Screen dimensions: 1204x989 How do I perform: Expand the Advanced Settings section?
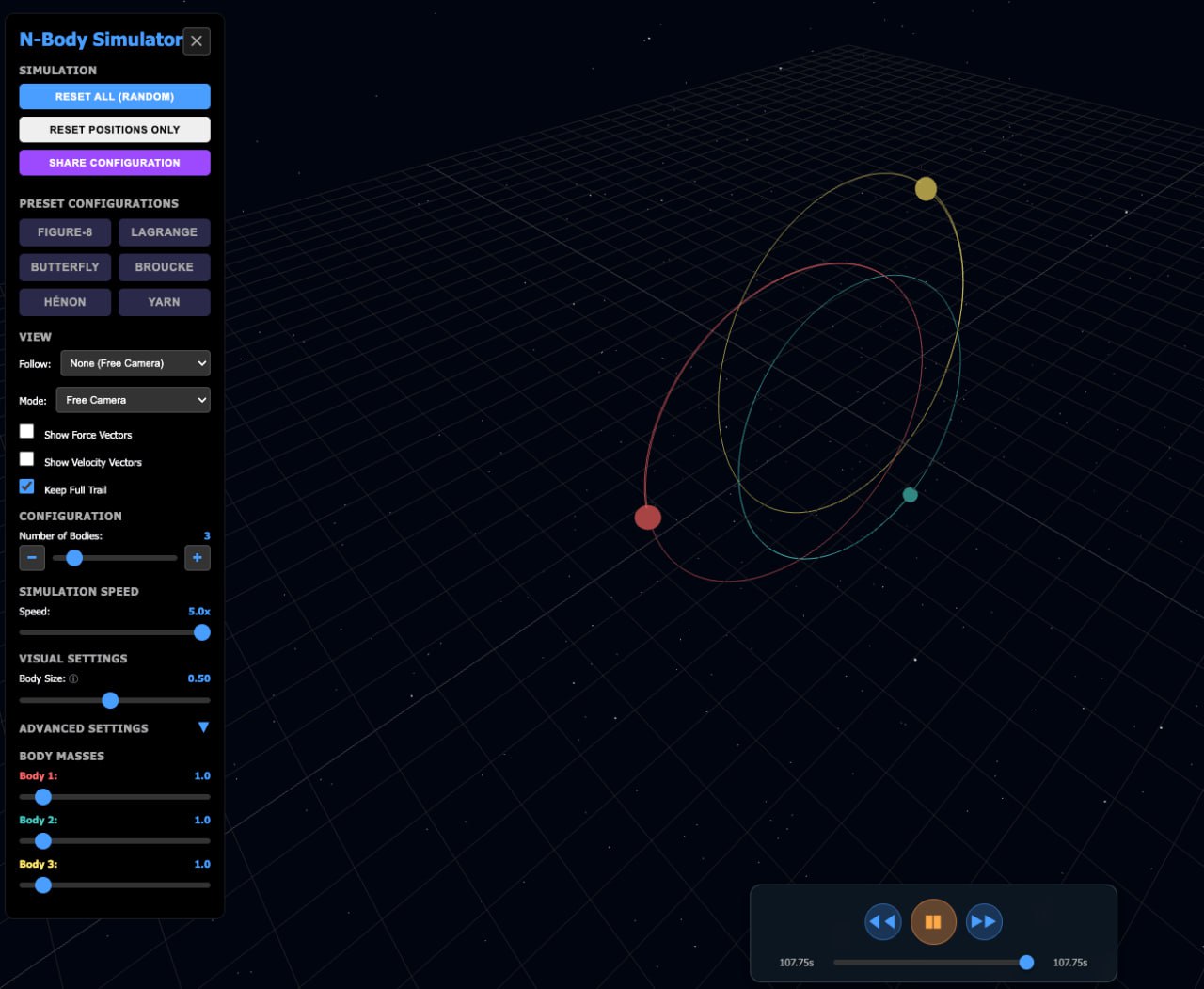[x=203, y=727]
